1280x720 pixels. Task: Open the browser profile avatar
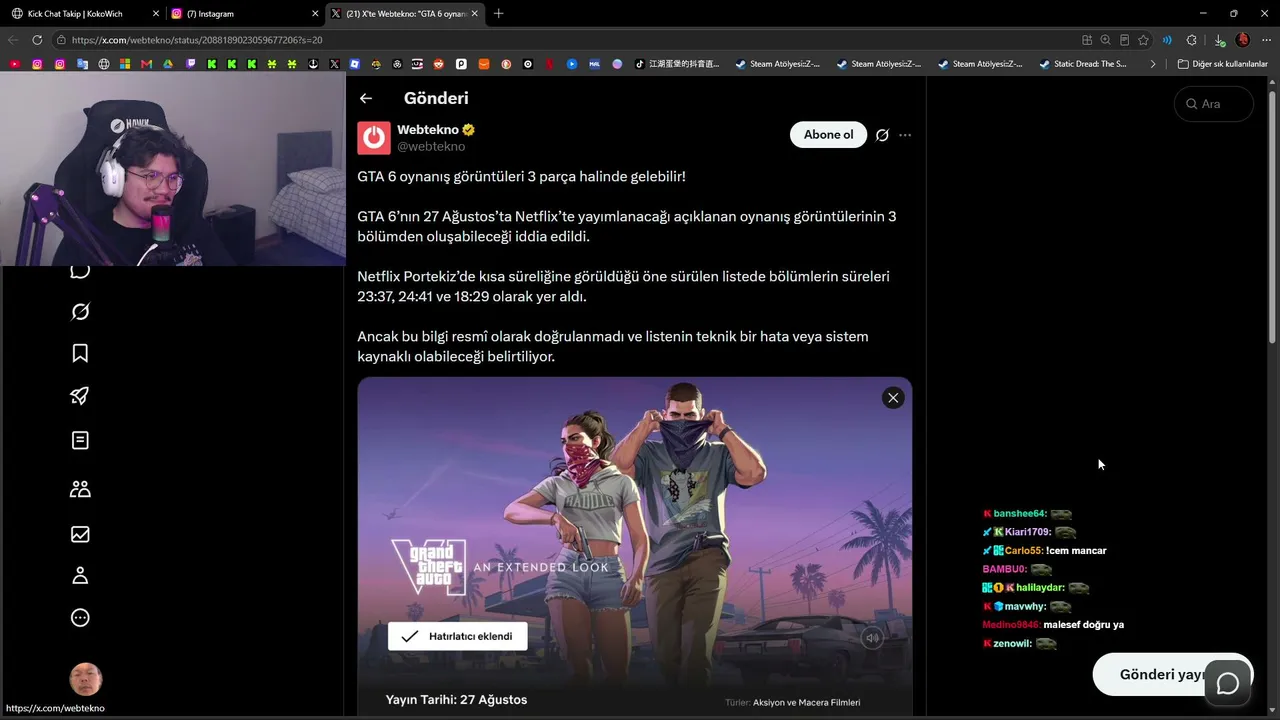pyautogui.click(x=1243, y=40)
